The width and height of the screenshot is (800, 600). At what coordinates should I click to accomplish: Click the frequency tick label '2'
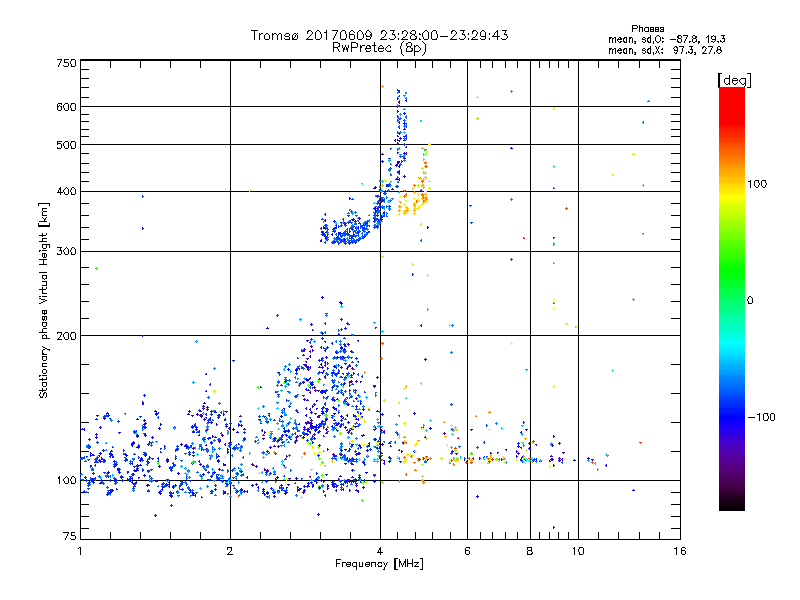(230, 551)
